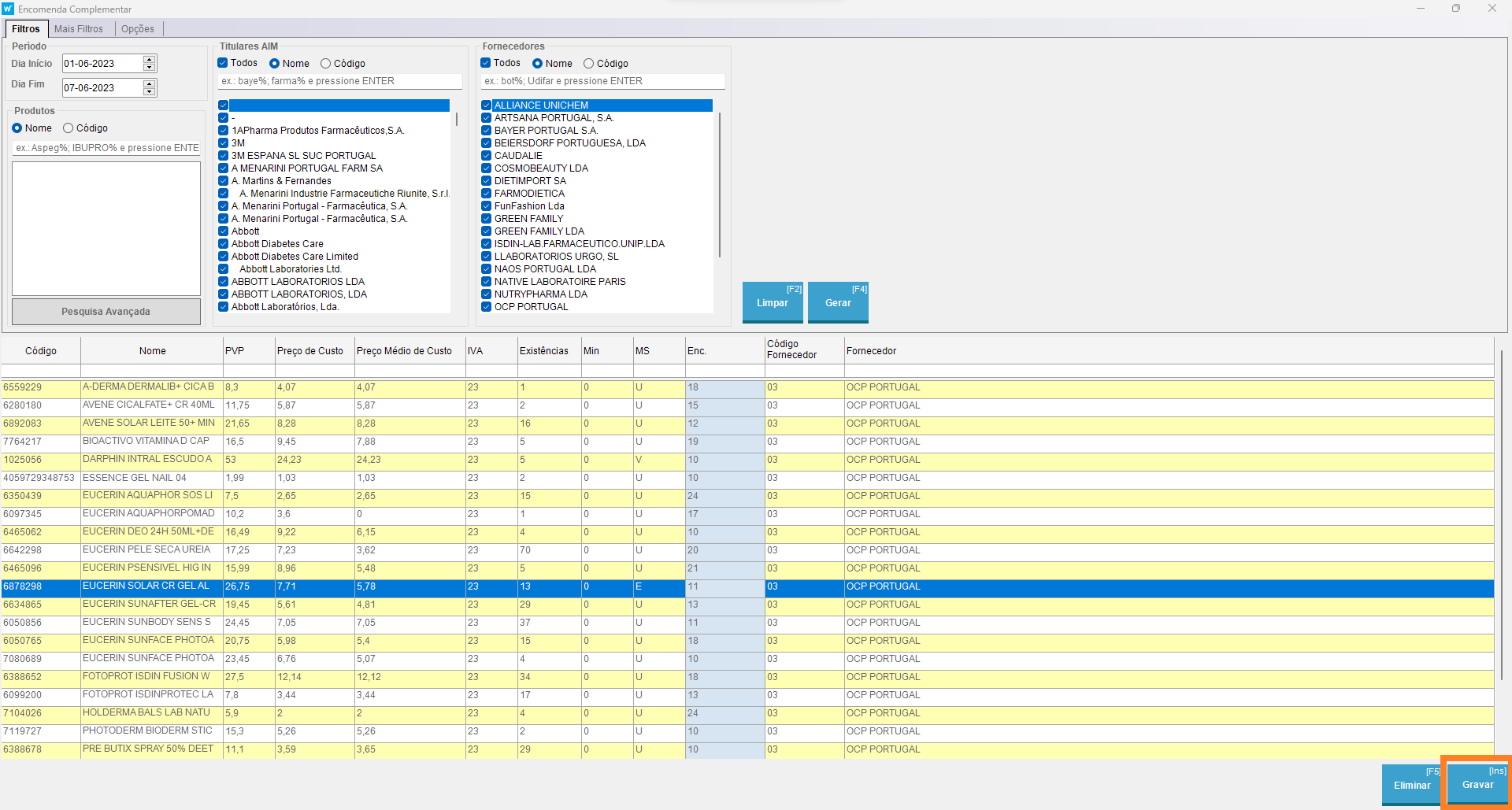Uncheck Todos in Fornecedores

[x=486, y=63]
